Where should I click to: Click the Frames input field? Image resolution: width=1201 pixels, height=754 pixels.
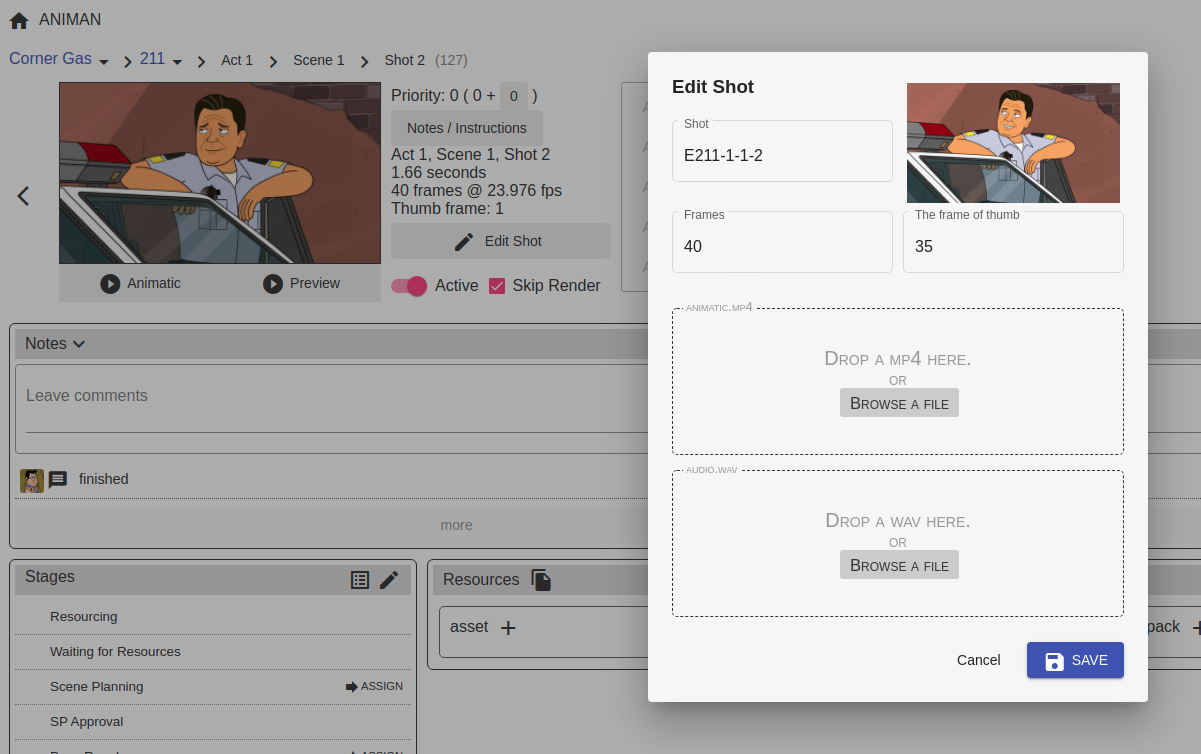pyautogui.click(x=782, y=246)
